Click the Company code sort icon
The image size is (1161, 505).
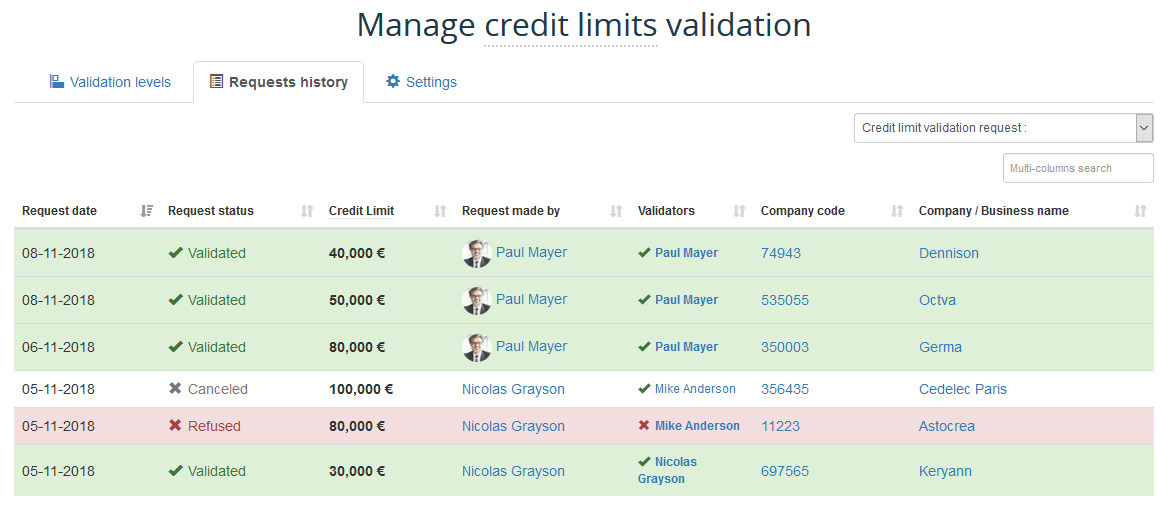click(x=897, y=211)
